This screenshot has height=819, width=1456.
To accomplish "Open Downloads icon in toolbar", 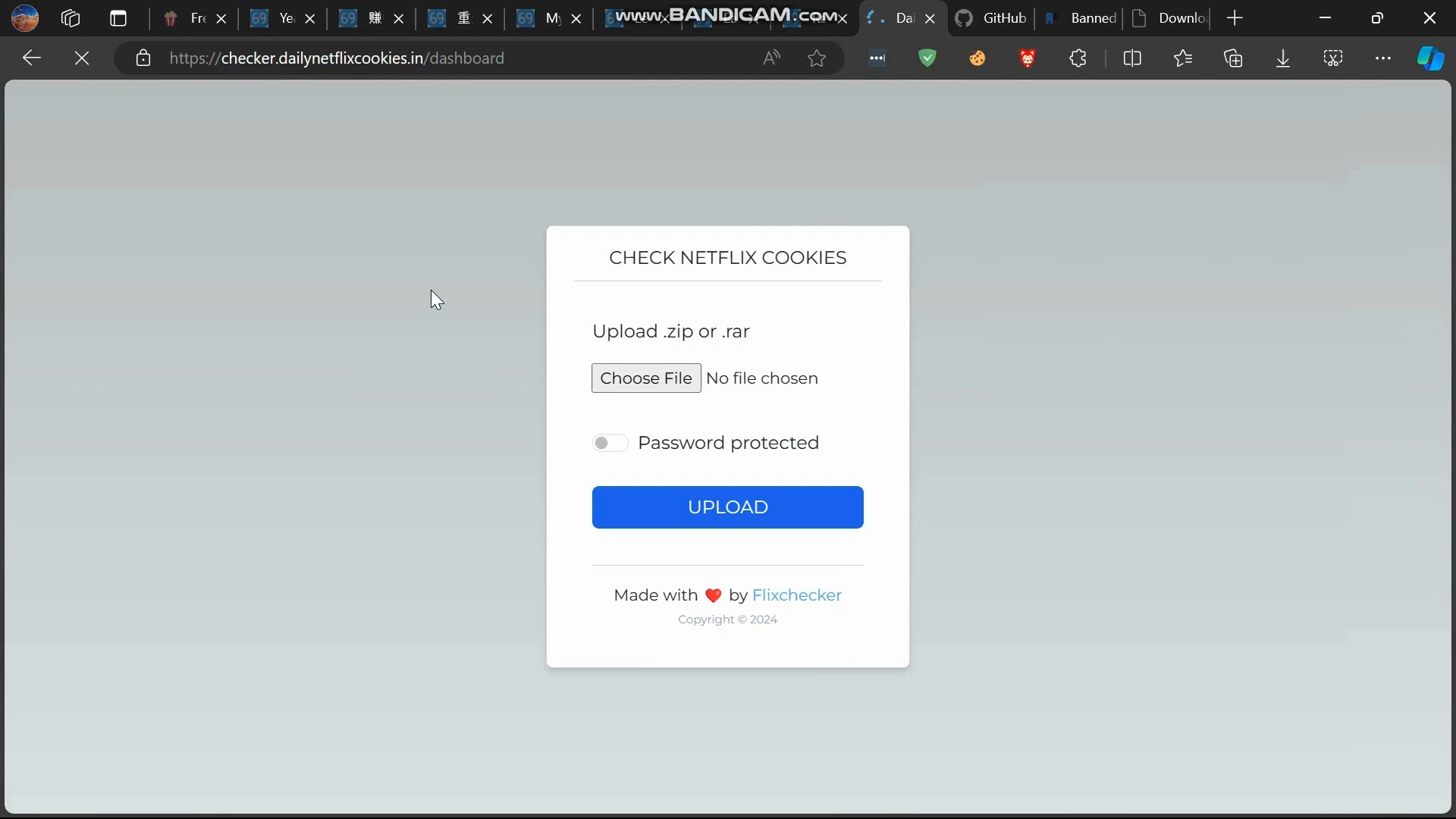I will point(1283,58).
